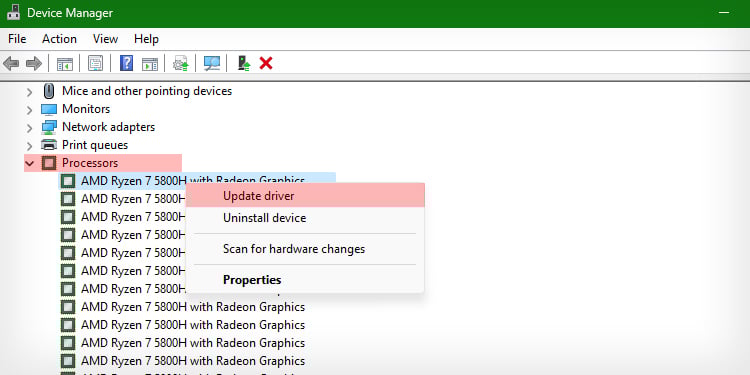Click the Back arrow toolbar icon
The height and width of the screenshot is (375, 750).
pos(11,63)
